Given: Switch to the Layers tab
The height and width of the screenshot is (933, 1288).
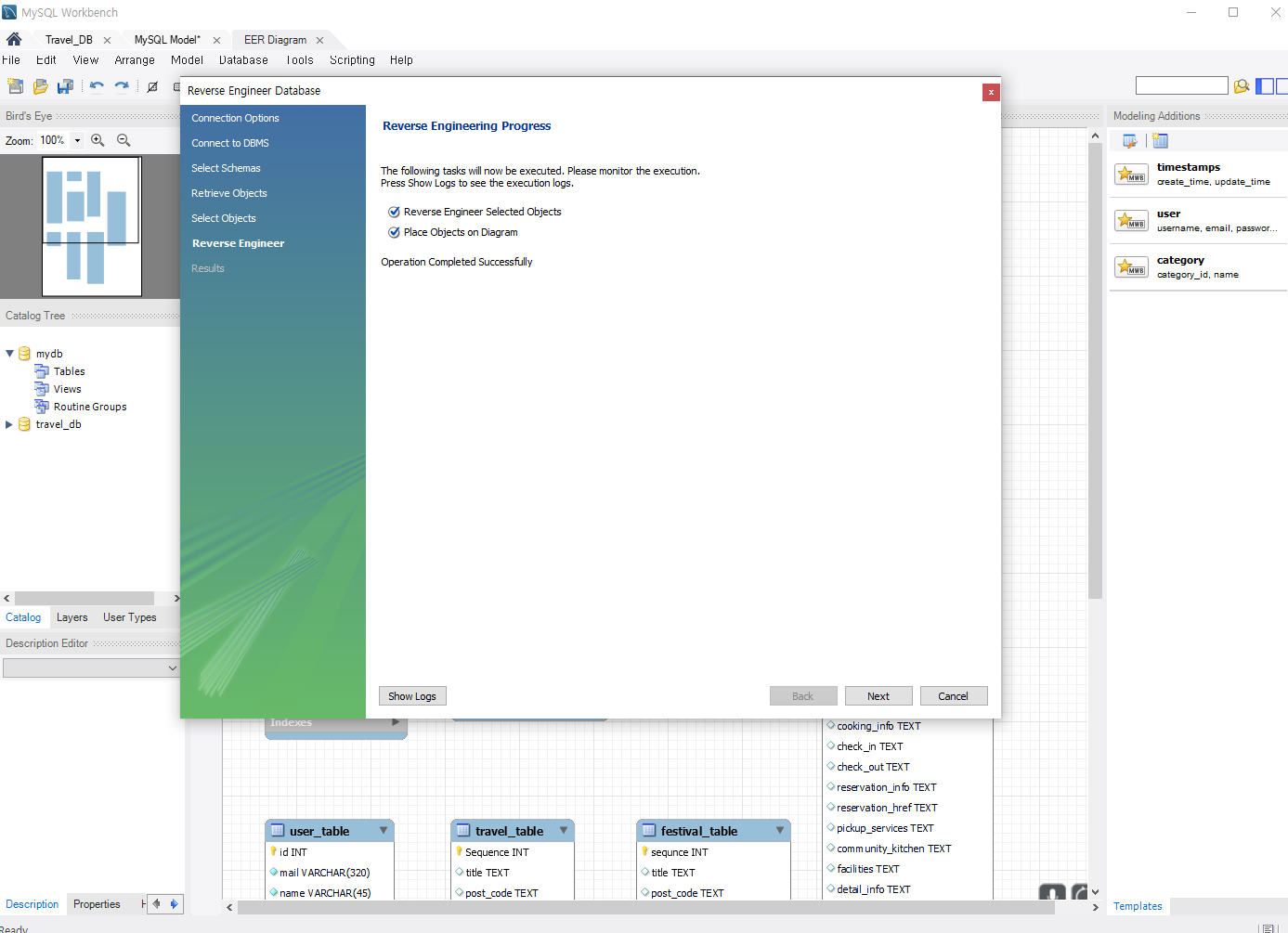Looking at the screenshot, I should coord(72,617).
